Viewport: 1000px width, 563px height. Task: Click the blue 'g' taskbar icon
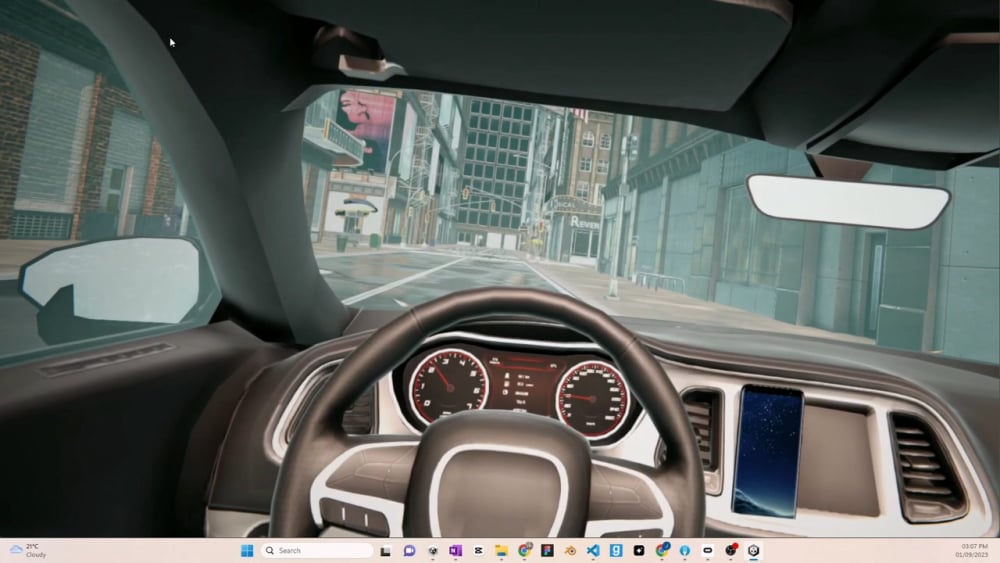pyautogui.click(x=616, y=551)
